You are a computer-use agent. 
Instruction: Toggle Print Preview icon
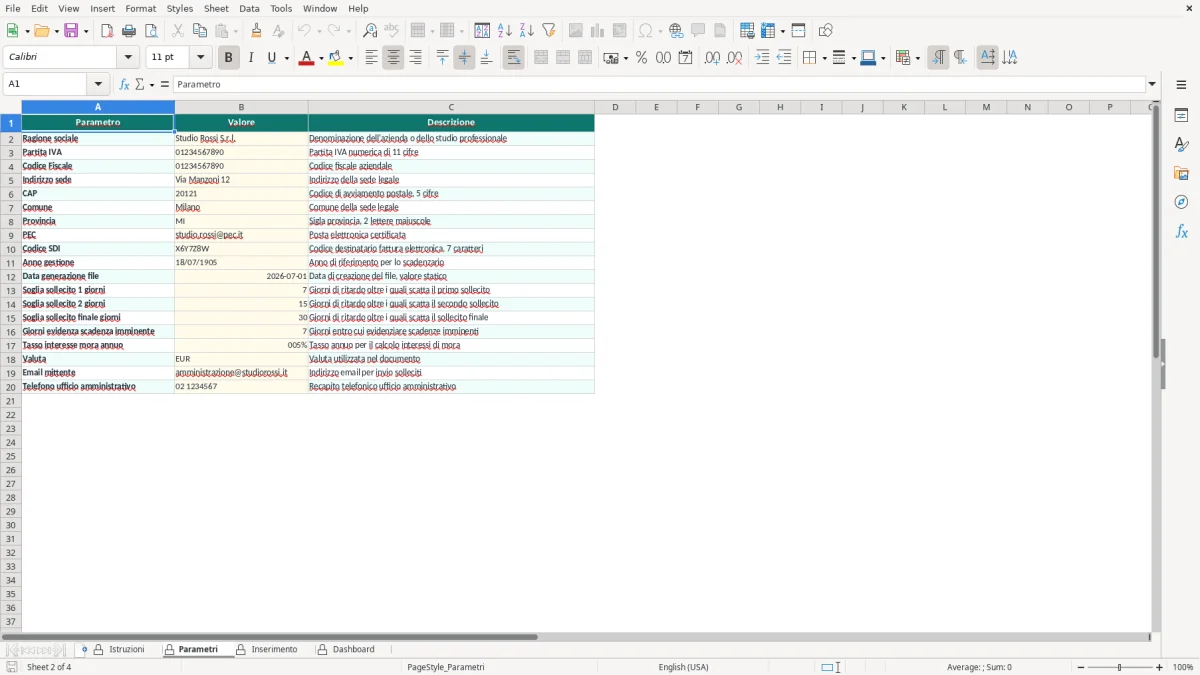tap(151, 31)
